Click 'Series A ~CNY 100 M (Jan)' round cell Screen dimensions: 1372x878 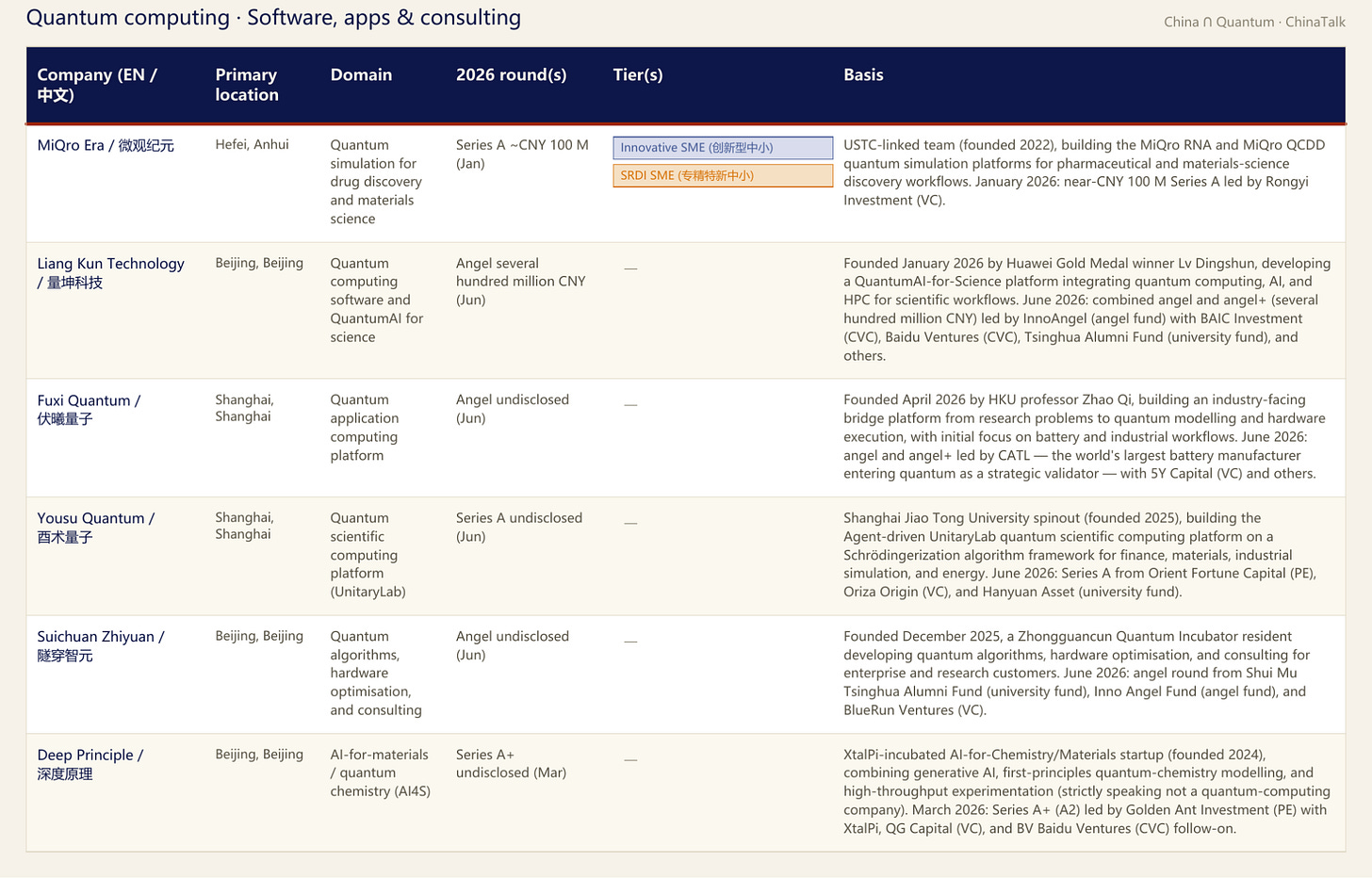point(522,154)
